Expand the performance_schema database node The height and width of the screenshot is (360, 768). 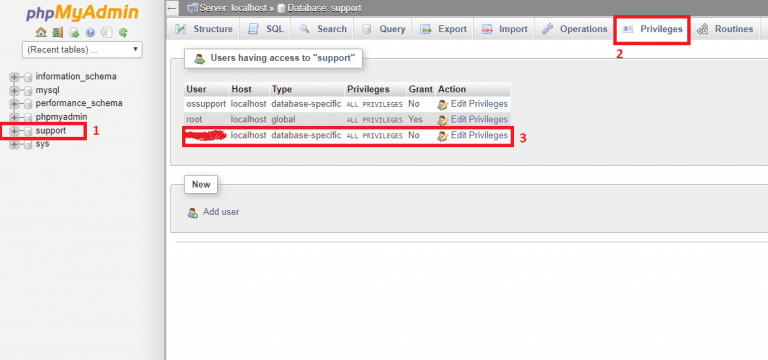point(14,104)
